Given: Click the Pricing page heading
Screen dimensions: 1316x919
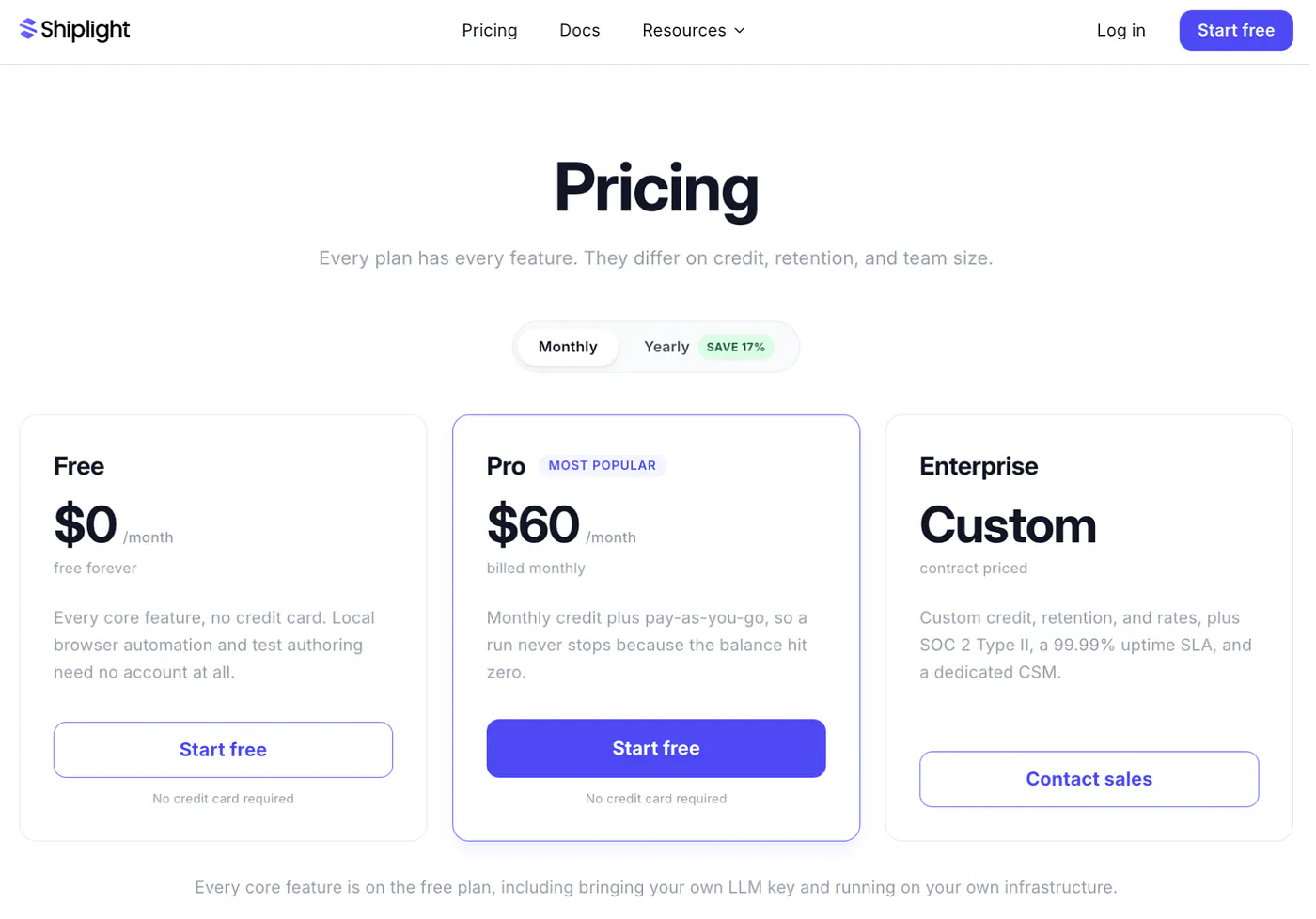Looking at the screenshot, I should point(656,188).
